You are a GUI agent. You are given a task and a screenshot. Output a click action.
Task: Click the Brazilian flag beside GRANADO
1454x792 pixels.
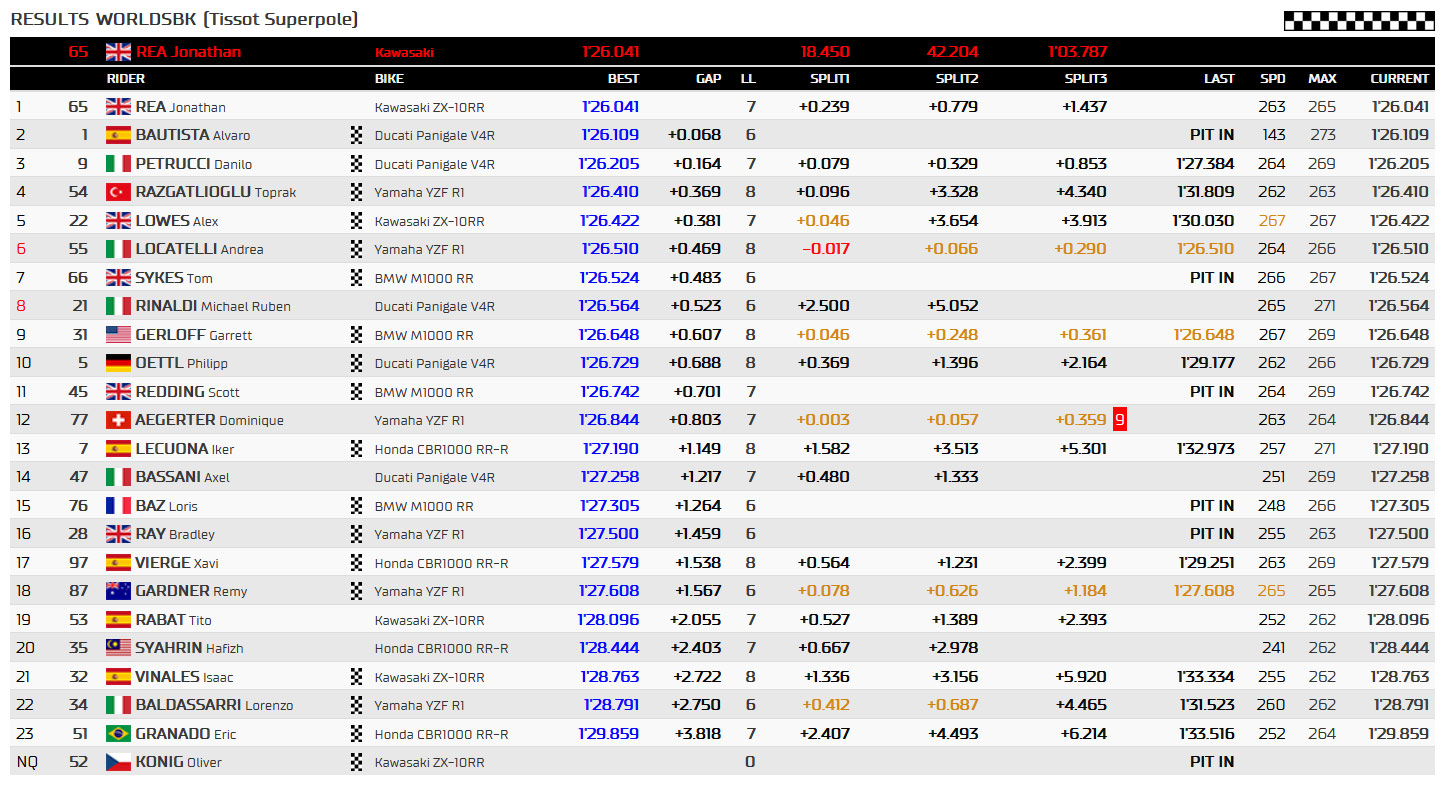[x=118, y=734]
